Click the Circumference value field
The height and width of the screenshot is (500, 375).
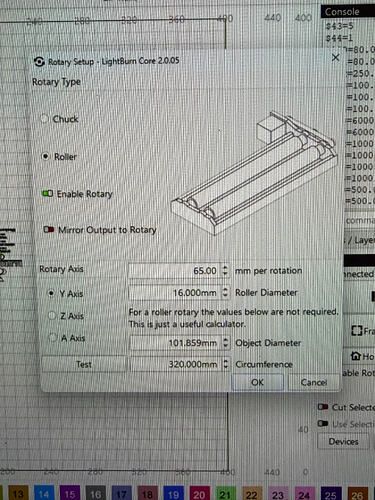click(x=175, y=364)
